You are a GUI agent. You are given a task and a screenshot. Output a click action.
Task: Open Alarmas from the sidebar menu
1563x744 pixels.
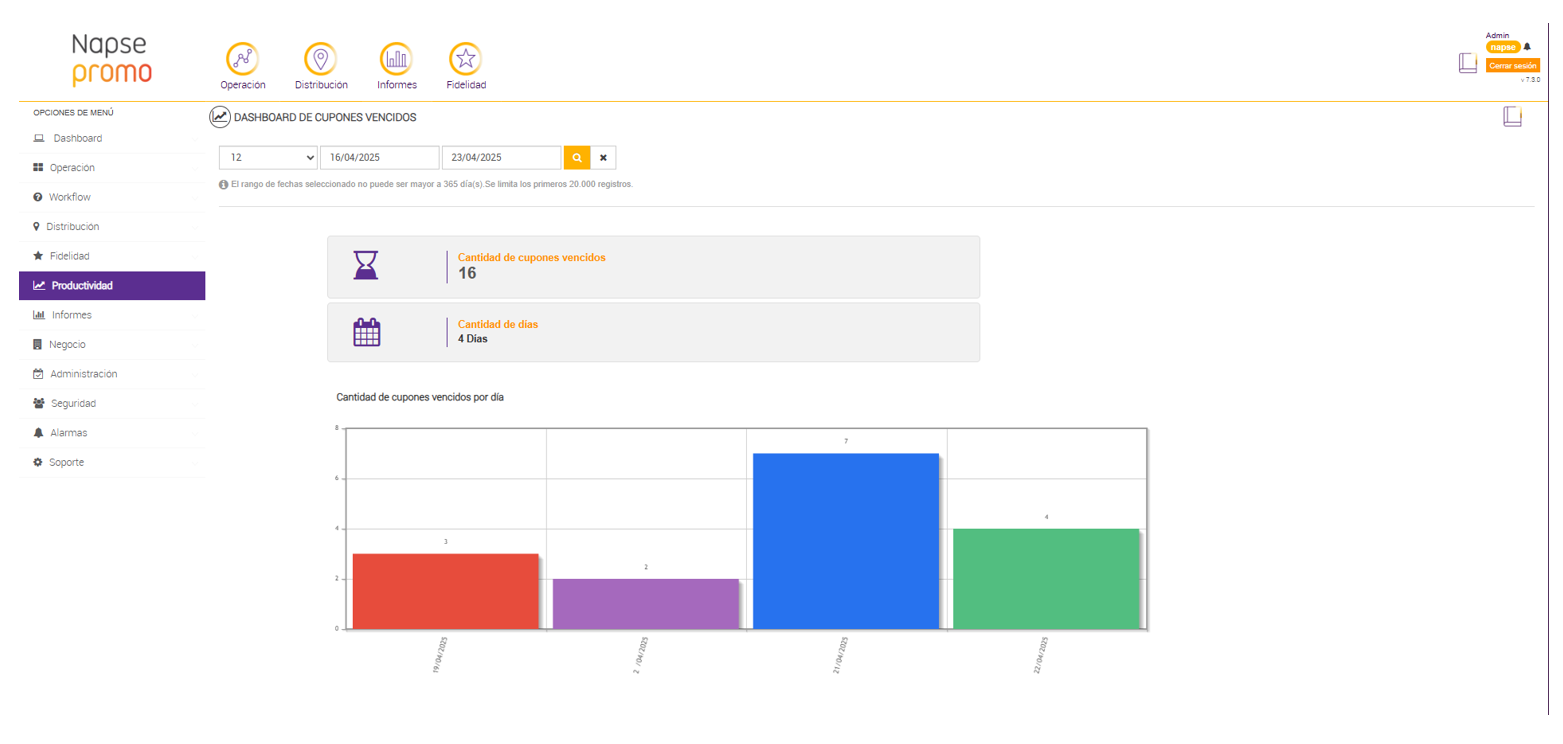(x=68, y=433)
